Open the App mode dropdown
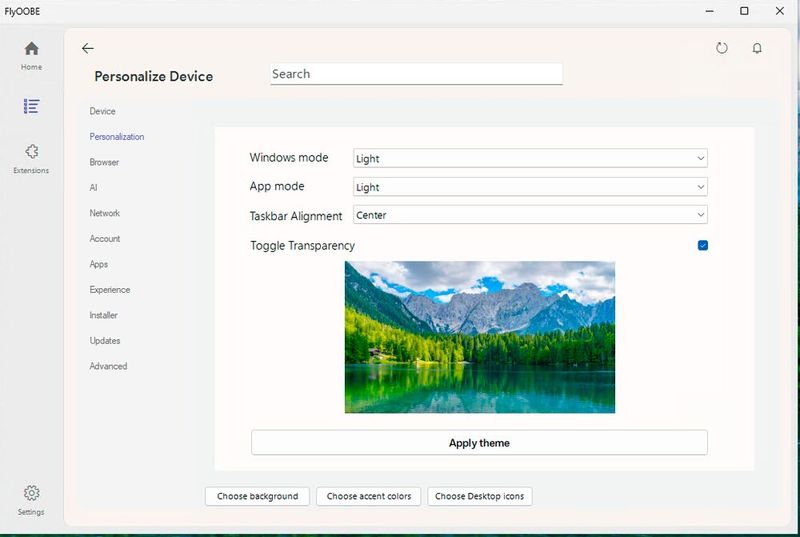 click(530, 187)
